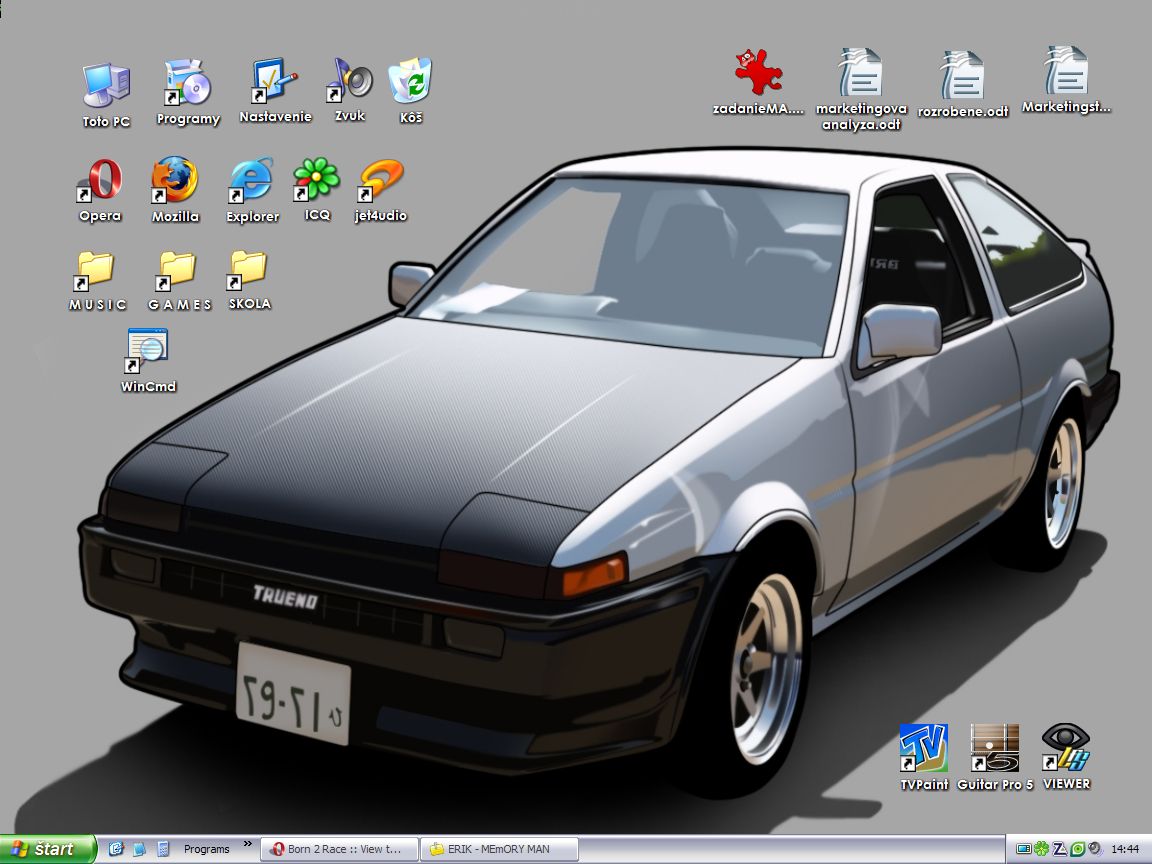Start the jet4udio player shortcut
The image size is (1152, 864).
click(381, 190)
